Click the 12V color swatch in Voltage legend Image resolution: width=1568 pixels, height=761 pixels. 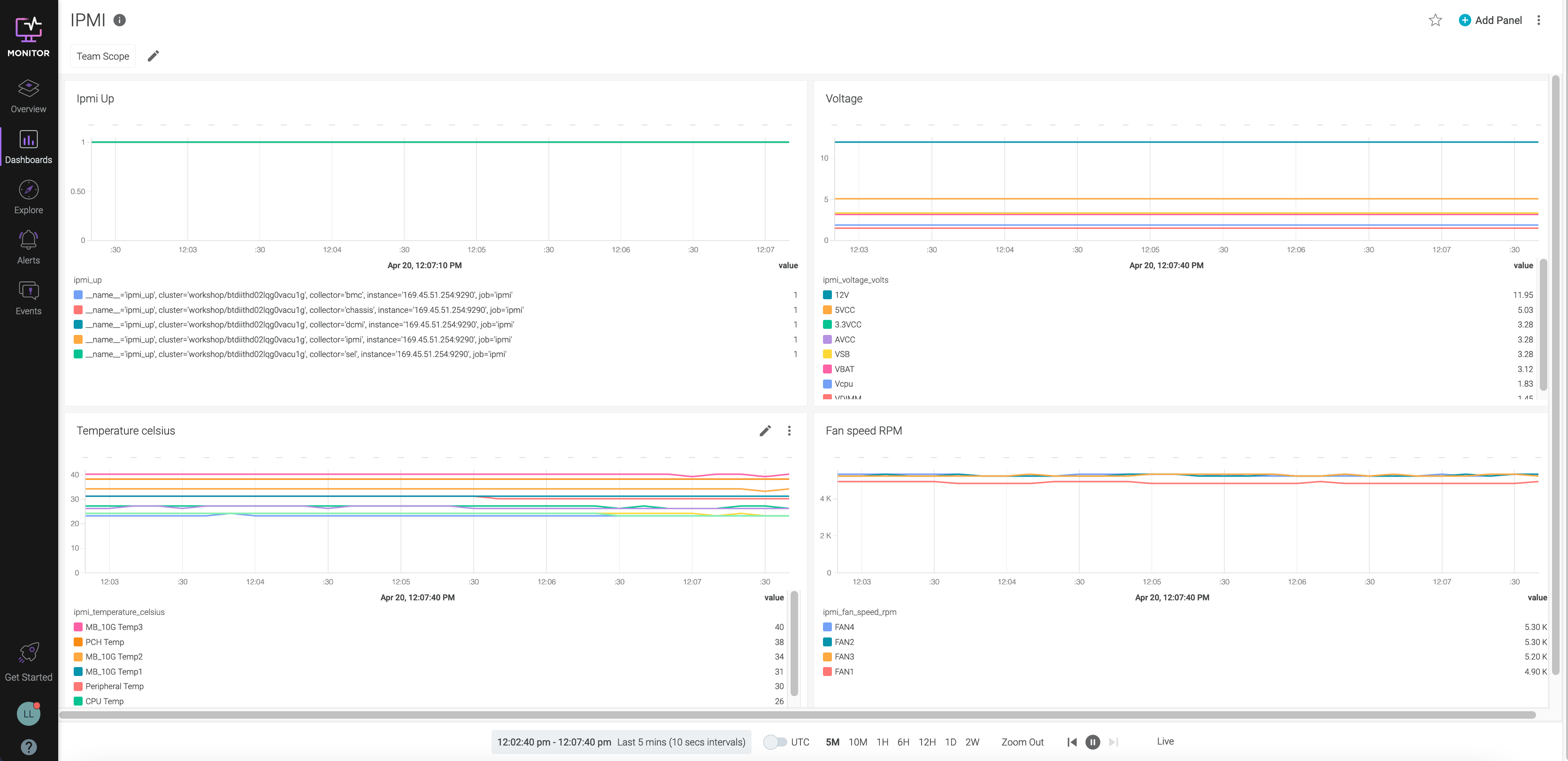click(x=827, y=294)
